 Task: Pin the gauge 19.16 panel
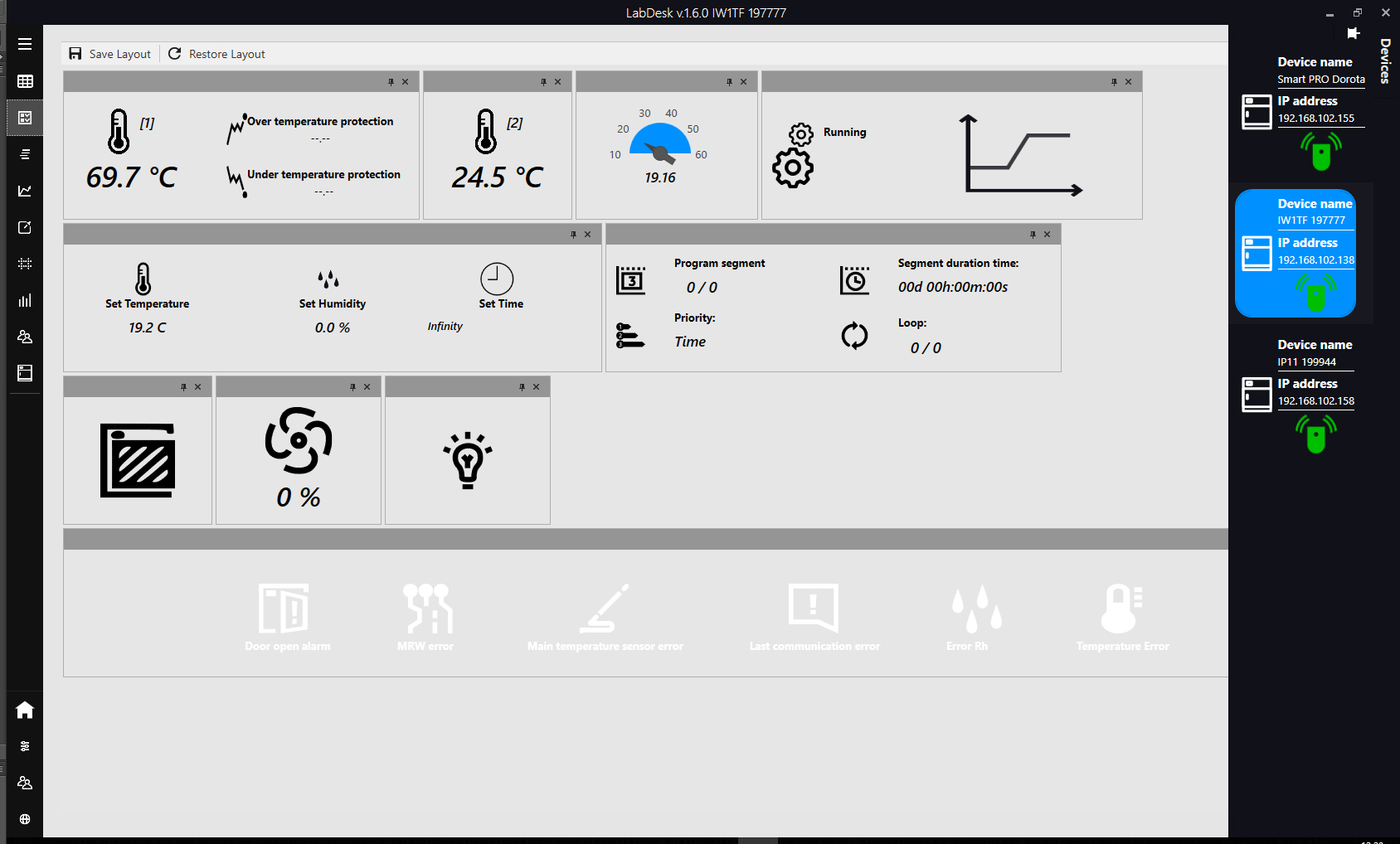729,82
